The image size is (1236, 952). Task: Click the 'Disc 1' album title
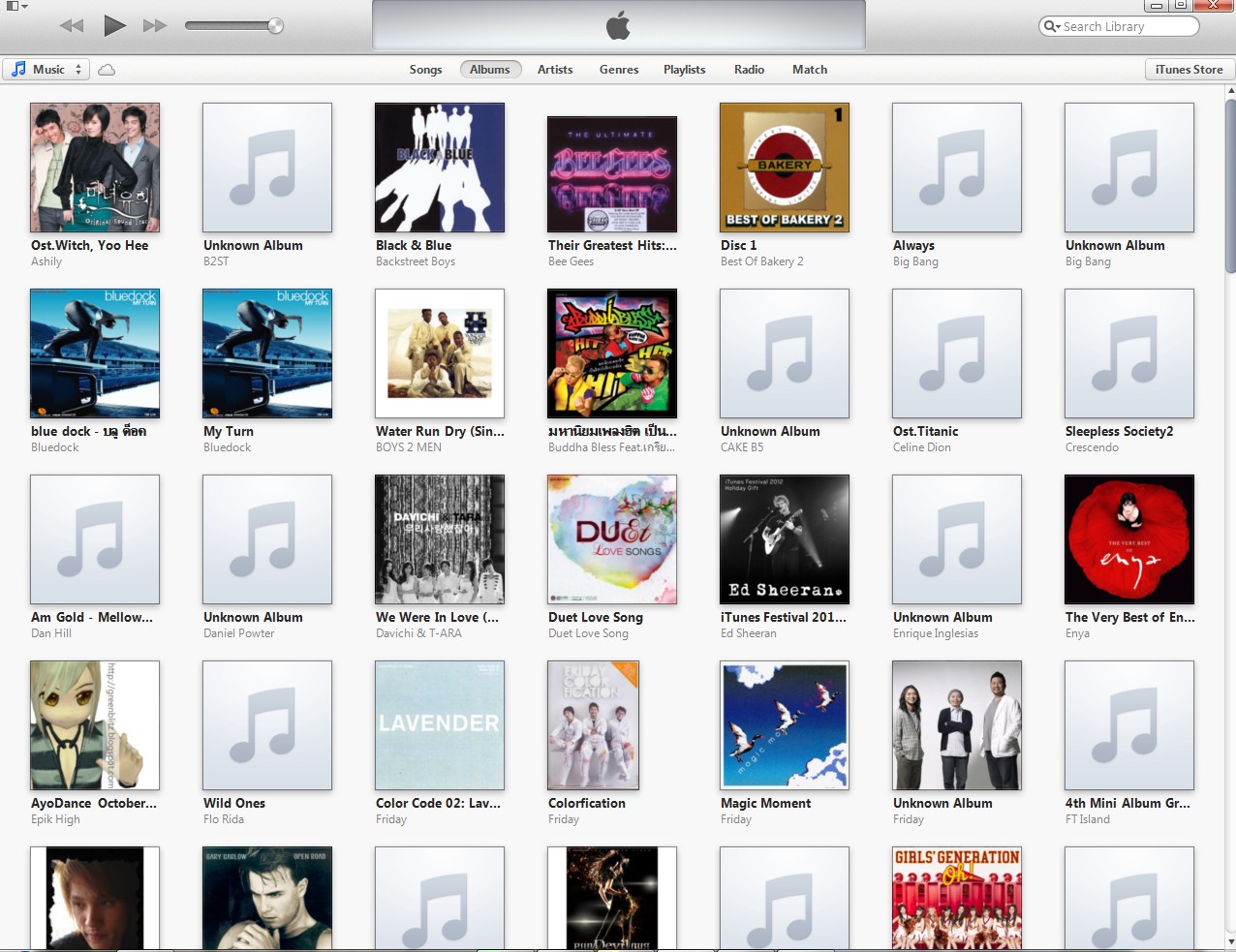click(x=739, y=246)
